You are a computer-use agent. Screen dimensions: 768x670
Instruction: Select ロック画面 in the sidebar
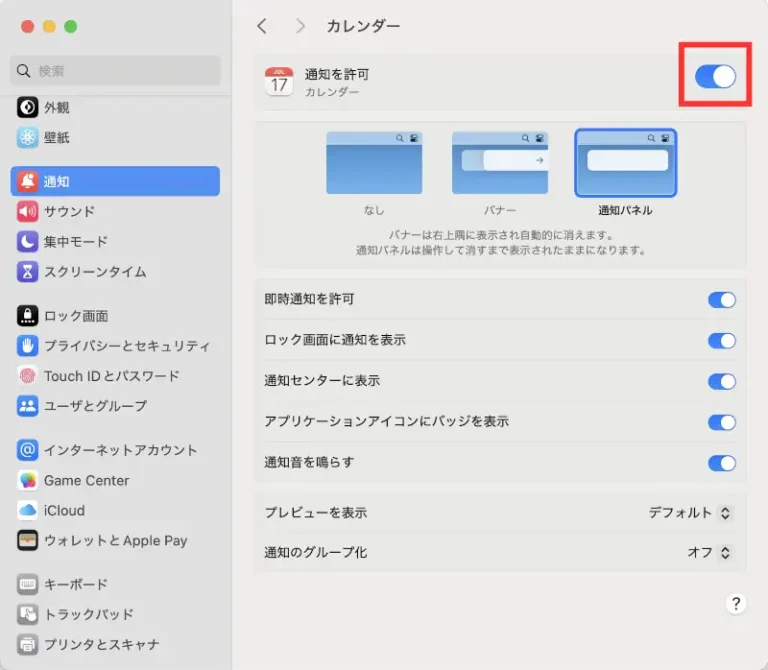point(76,316)
